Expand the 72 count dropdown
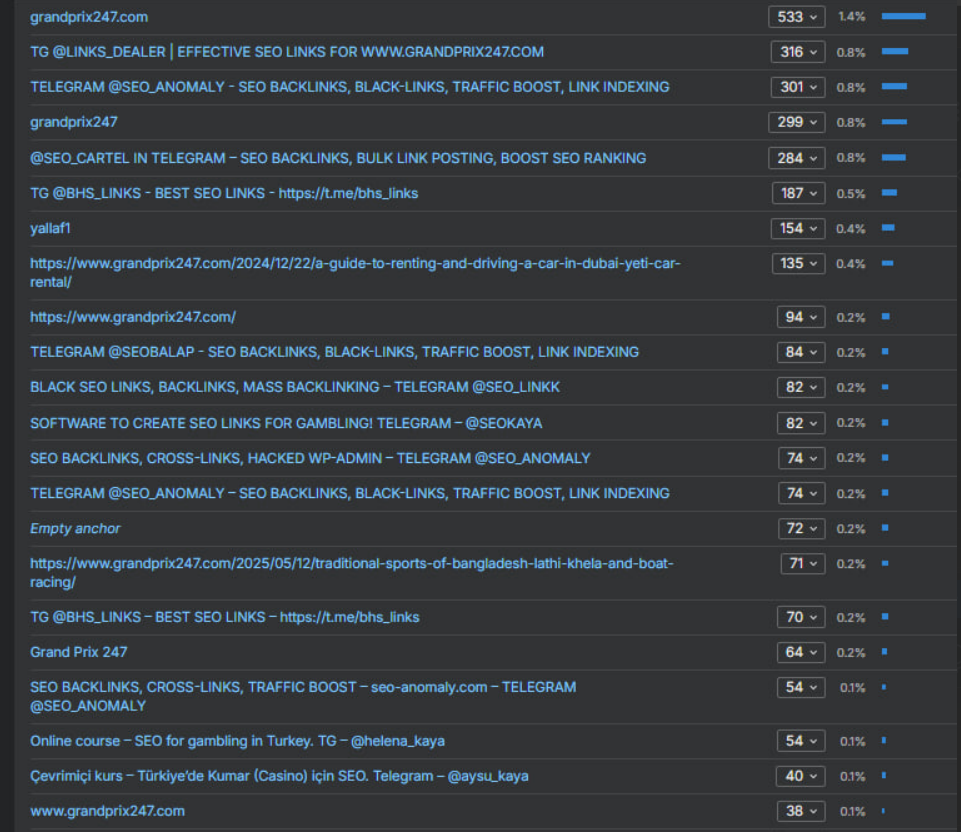The height and width of the screenshot is (832, 961). (x=802, y=529)
